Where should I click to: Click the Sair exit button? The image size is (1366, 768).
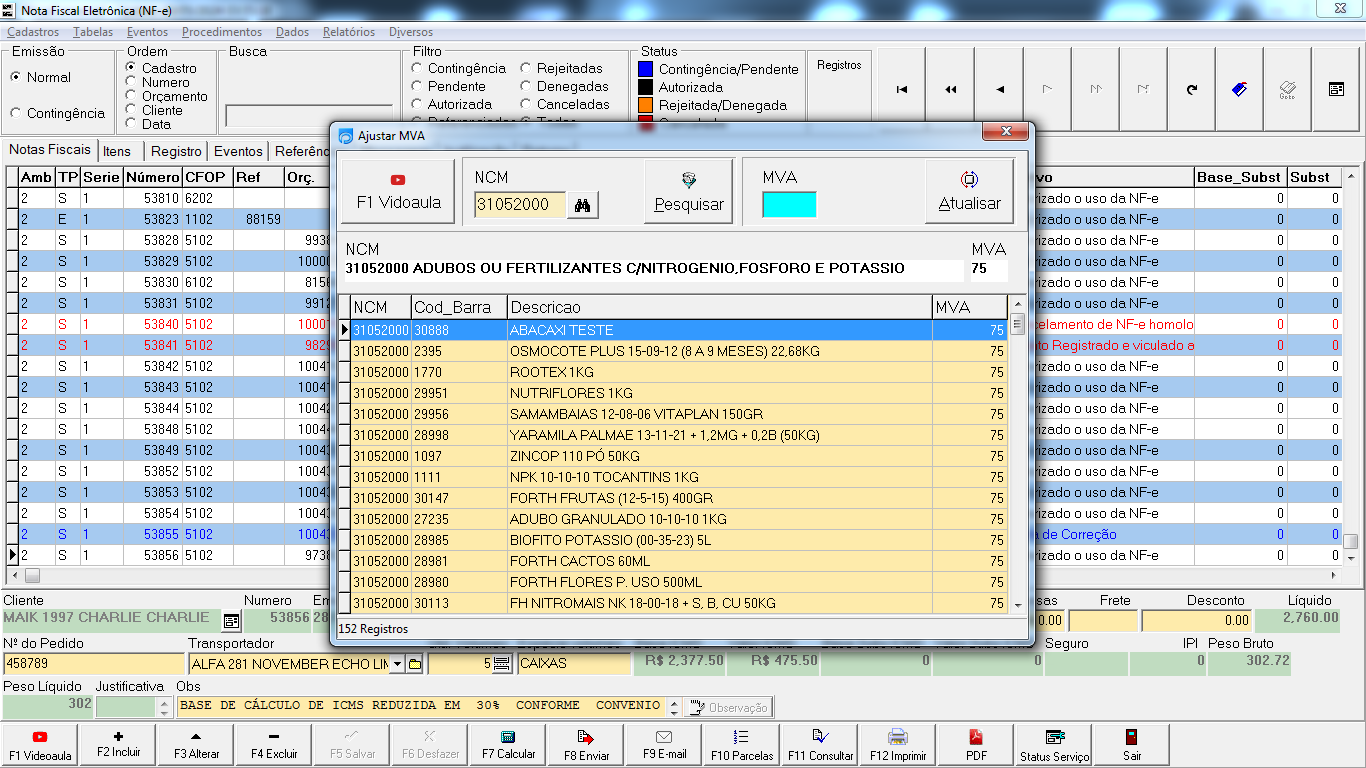[1132, 746]
